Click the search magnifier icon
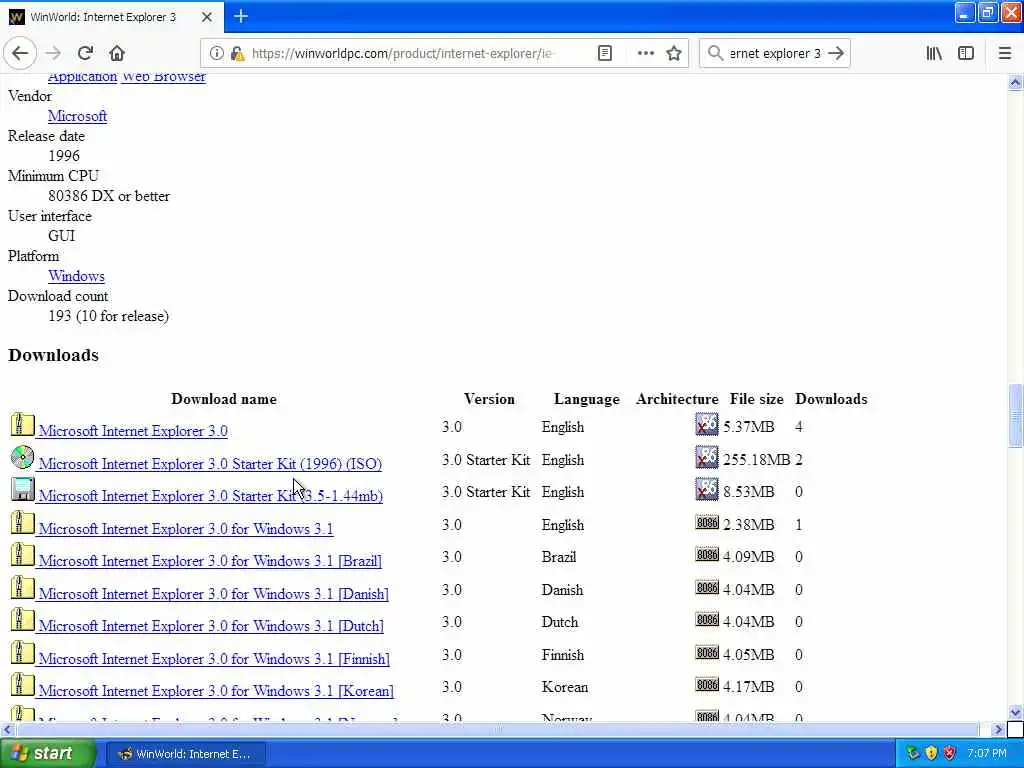The image size is (1024, 768). pos(715,54)
